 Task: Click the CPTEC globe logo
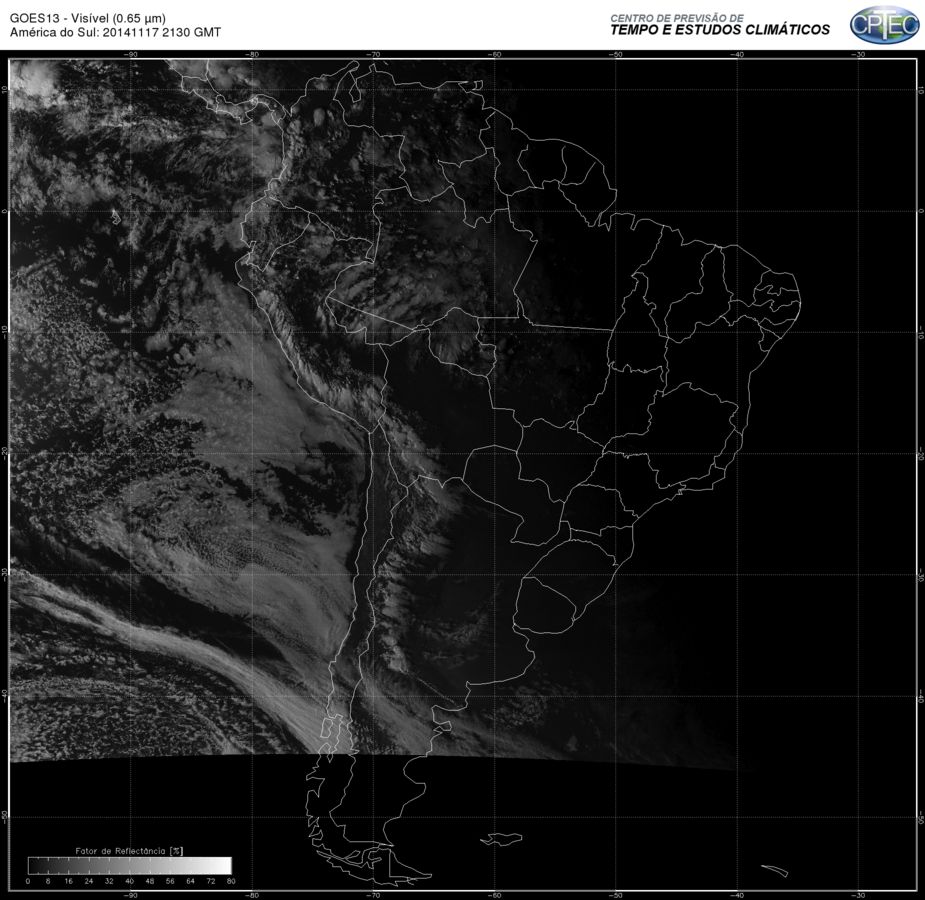[x=884, y=25]
